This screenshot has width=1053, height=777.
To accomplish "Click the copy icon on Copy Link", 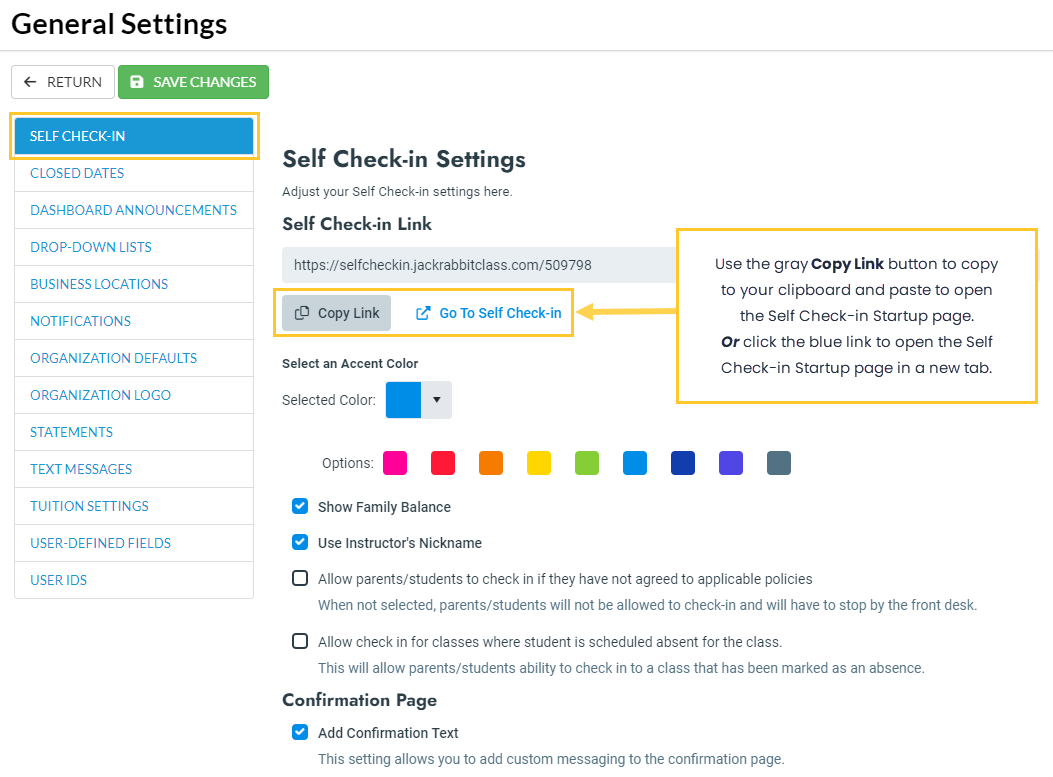I will tap(302, 313).
